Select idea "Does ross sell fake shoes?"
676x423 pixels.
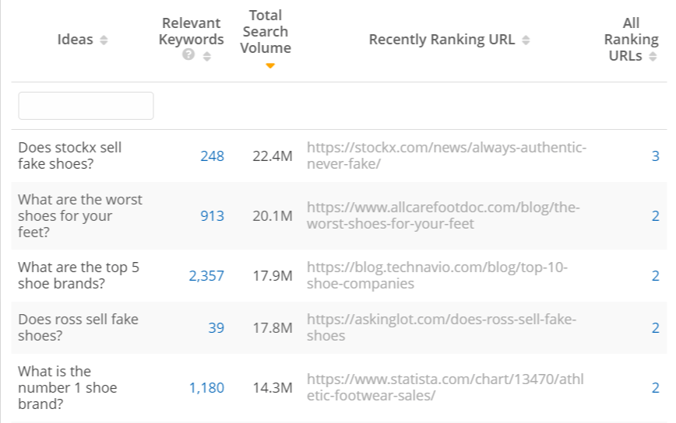[78, 328]
